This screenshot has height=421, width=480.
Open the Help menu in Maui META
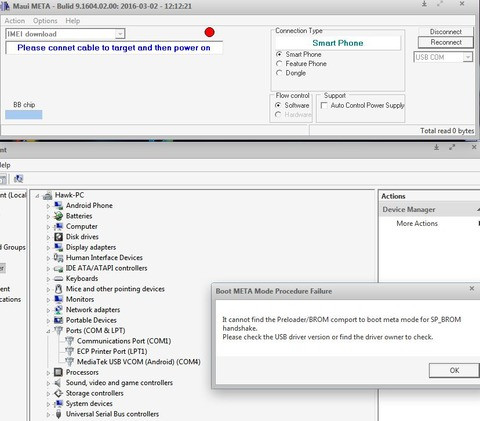(x=72, y=21)
